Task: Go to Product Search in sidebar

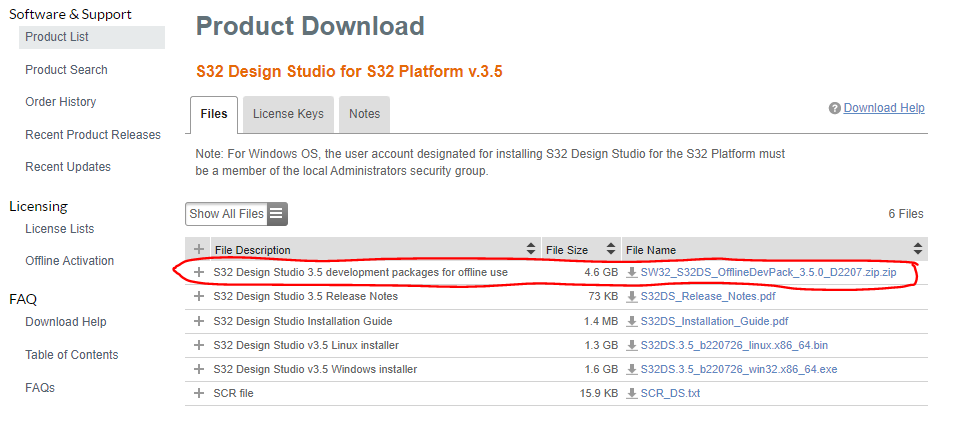Action: click(66, 70)
